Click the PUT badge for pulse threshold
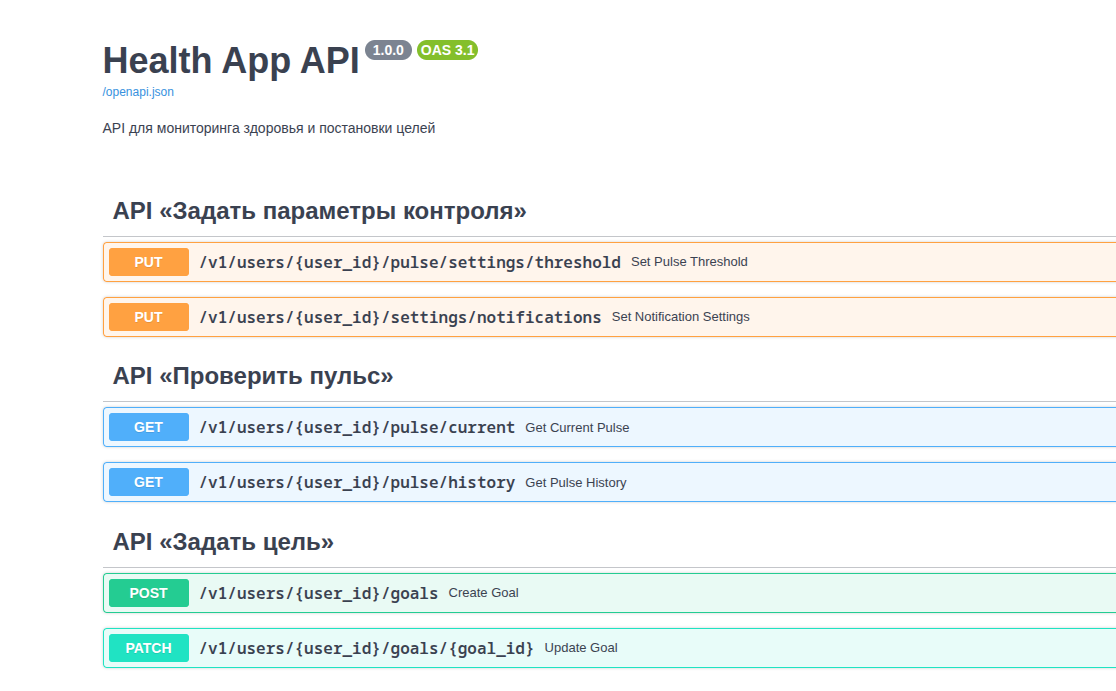 click(149, 262)
